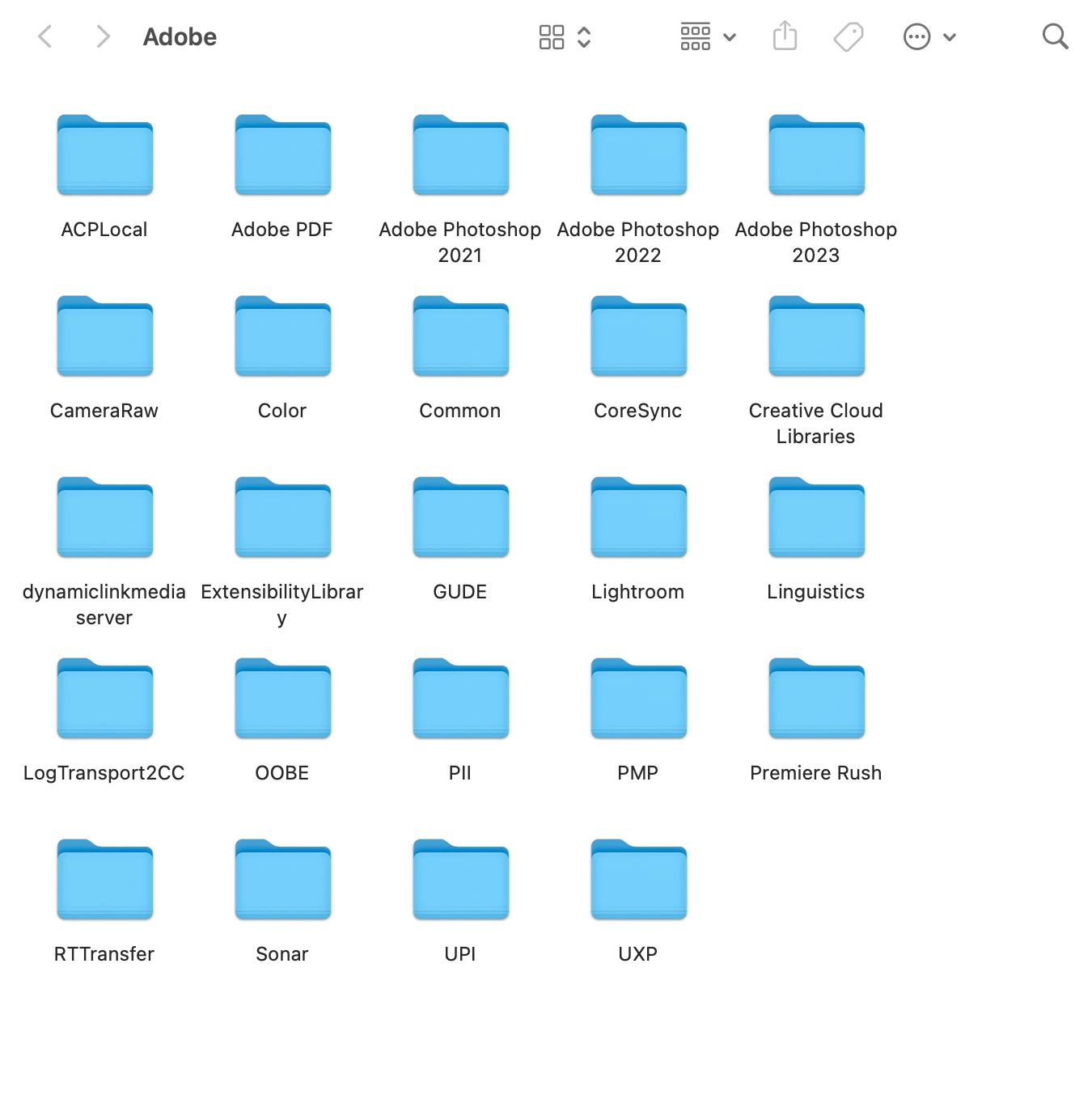Click the 'UPI' name label
This screenshot has height=1103, width=1092.
(460, 954)
